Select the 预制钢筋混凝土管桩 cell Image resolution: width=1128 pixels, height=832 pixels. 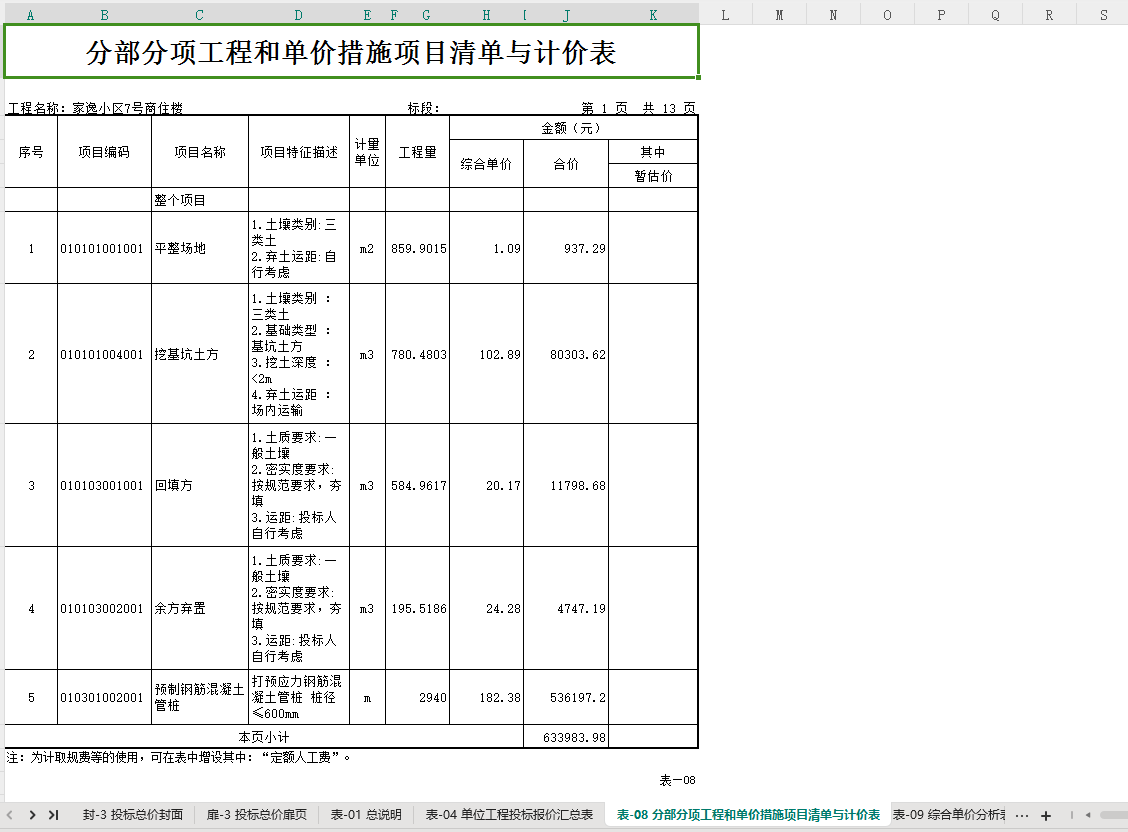(200, 697)
